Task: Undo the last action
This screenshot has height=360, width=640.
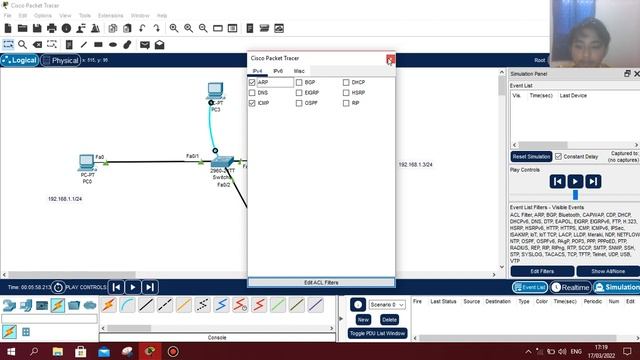Action: coord(142,28)
